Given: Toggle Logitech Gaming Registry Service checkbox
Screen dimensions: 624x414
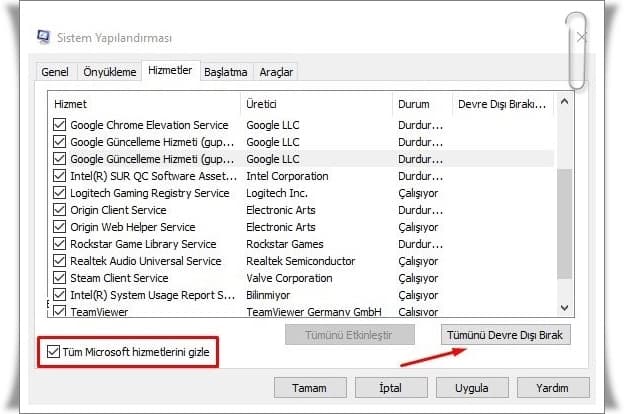Looking at the screenshot, I should 59,193.
